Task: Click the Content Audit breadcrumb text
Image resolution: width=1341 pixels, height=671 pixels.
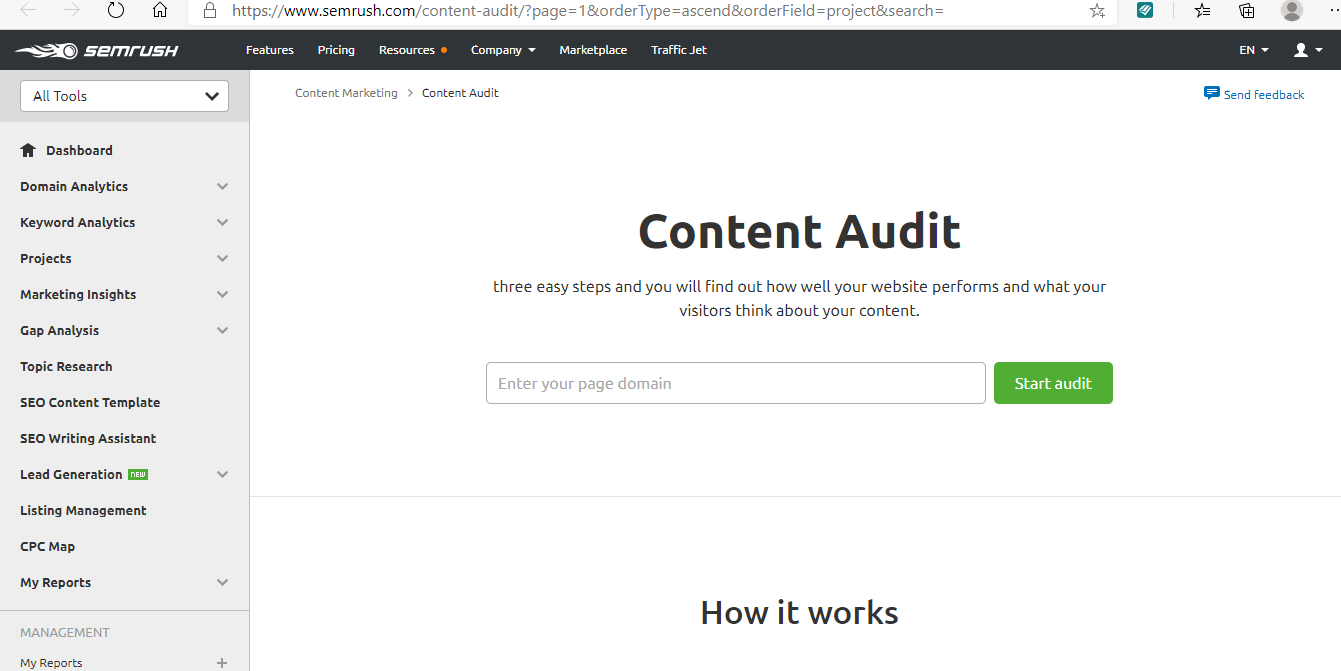Action: (x=460, y=93)
